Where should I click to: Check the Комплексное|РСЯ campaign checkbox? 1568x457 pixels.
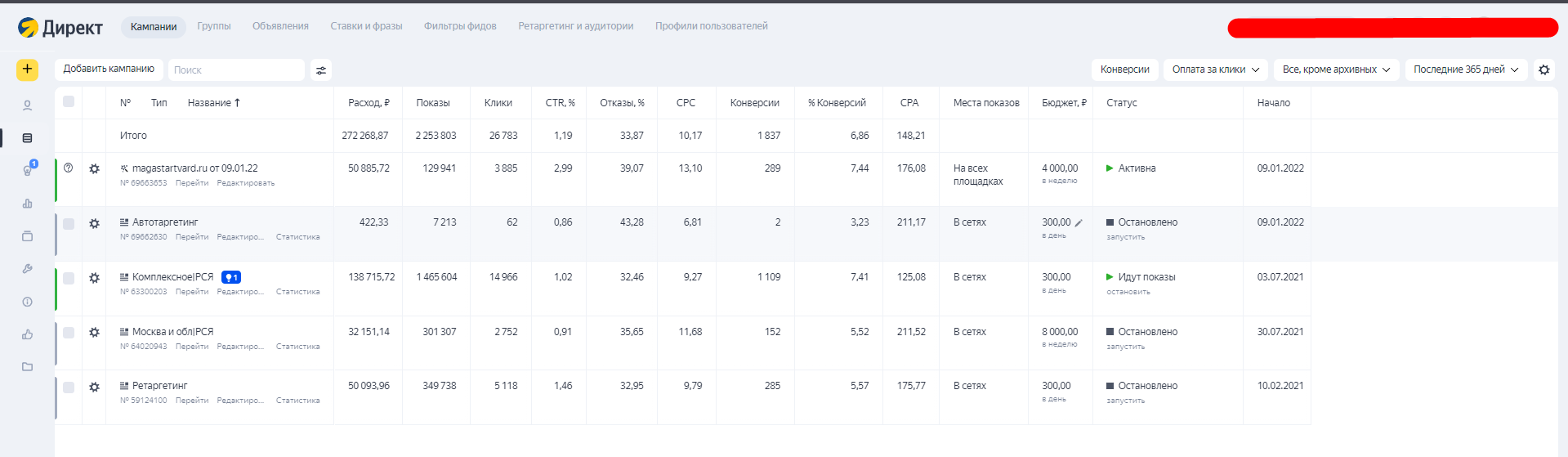click(x=69, y=278)
